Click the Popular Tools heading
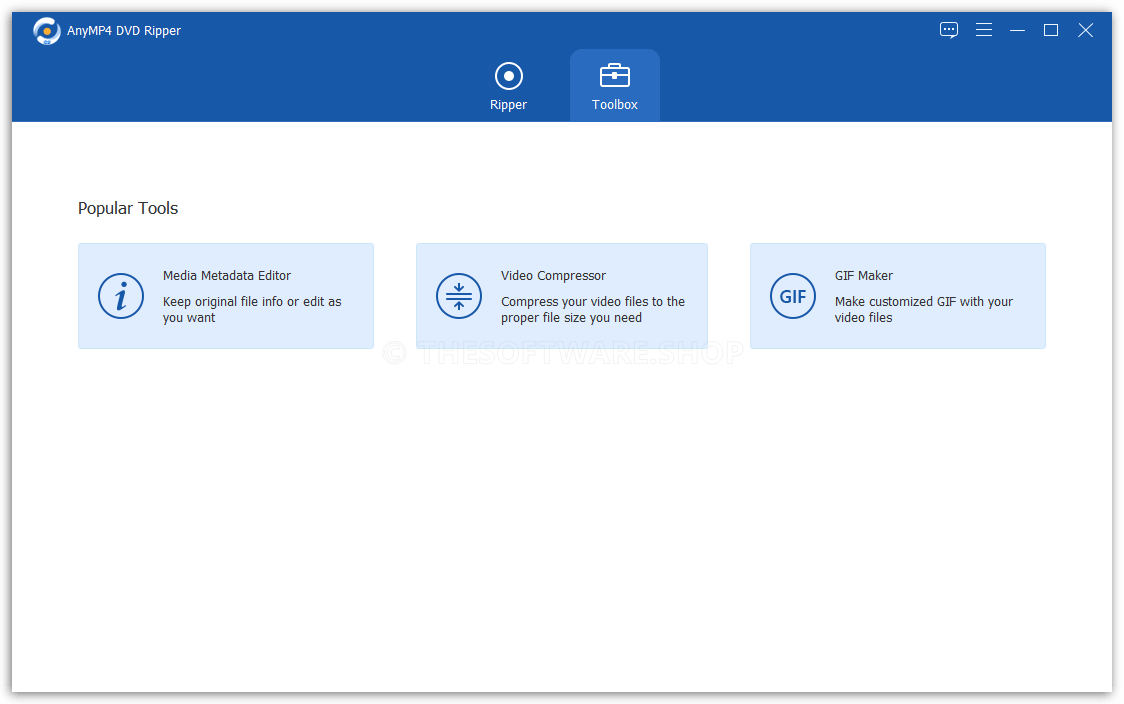Image resolution: width=1124 pixels, height=704 pixels. [128, 209]
